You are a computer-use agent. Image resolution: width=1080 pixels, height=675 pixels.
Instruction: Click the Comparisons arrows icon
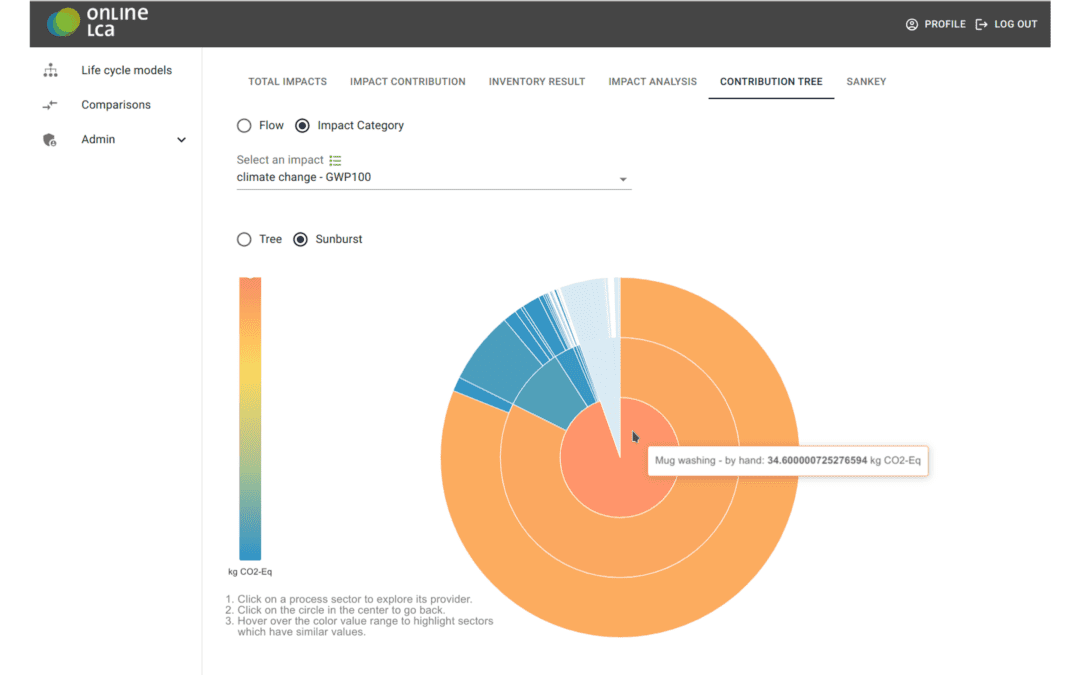[x=50, y=105]
